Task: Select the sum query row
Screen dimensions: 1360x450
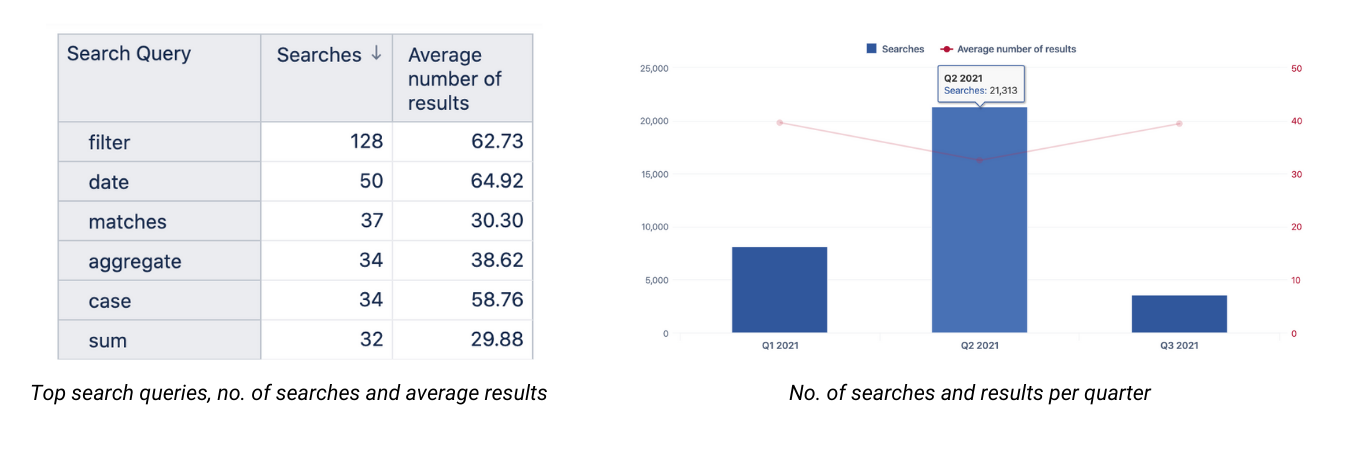Action: (x=295, y=340)
